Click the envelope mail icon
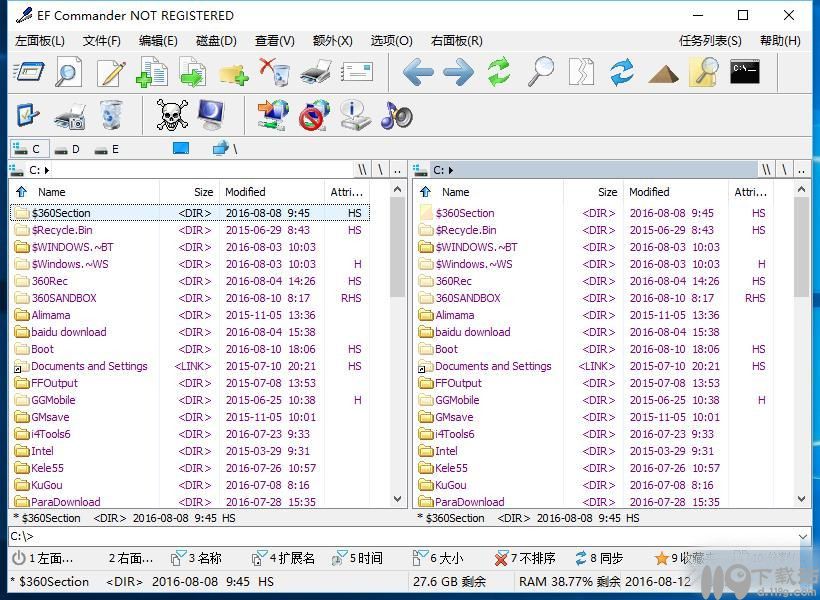 pos(357,72)
